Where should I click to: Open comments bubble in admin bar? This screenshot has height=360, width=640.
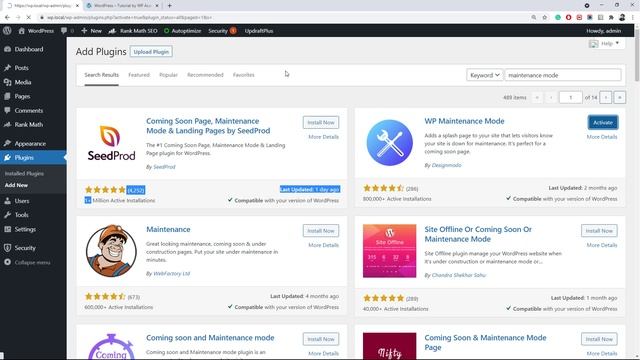tap(67, 31)
